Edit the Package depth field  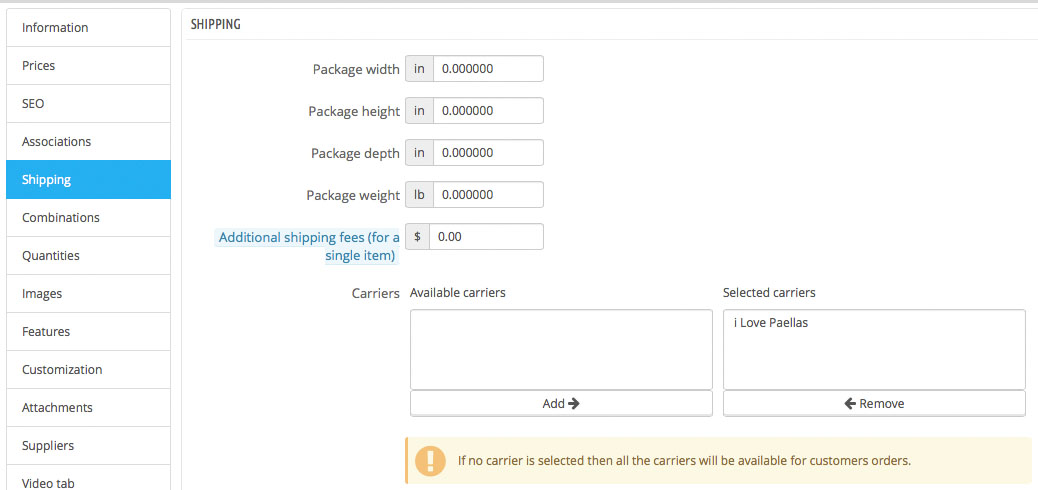click(488, 153)
